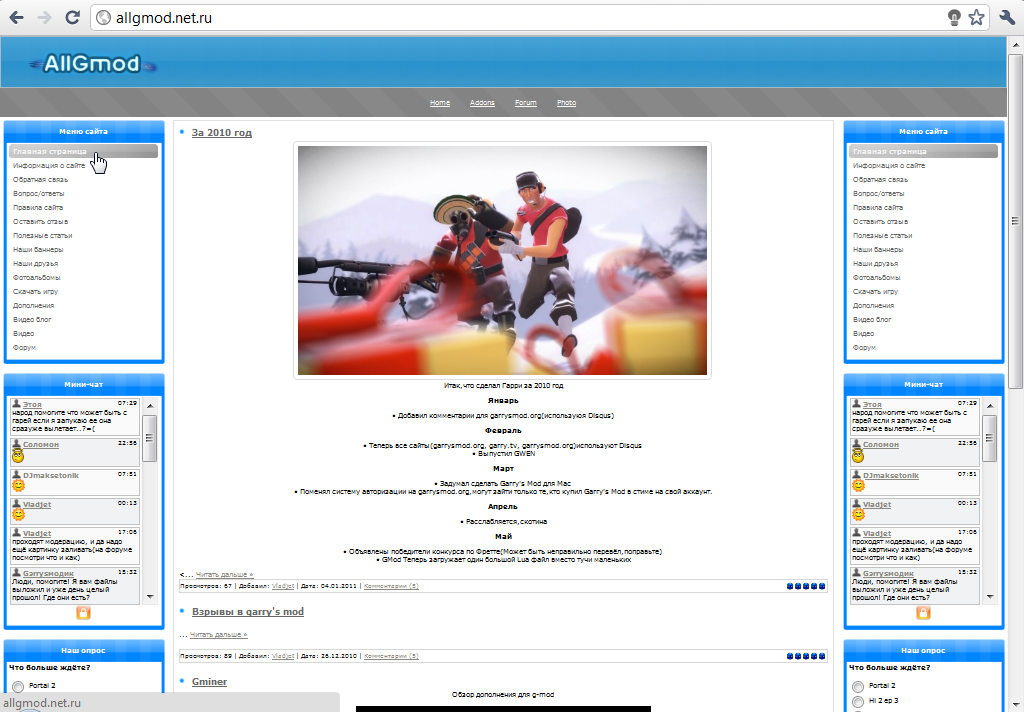Click DJmaksetonik's sun emoticon in right mini-chat
The width and height of the screenshot is (1024, 712).
pos(858,485)
